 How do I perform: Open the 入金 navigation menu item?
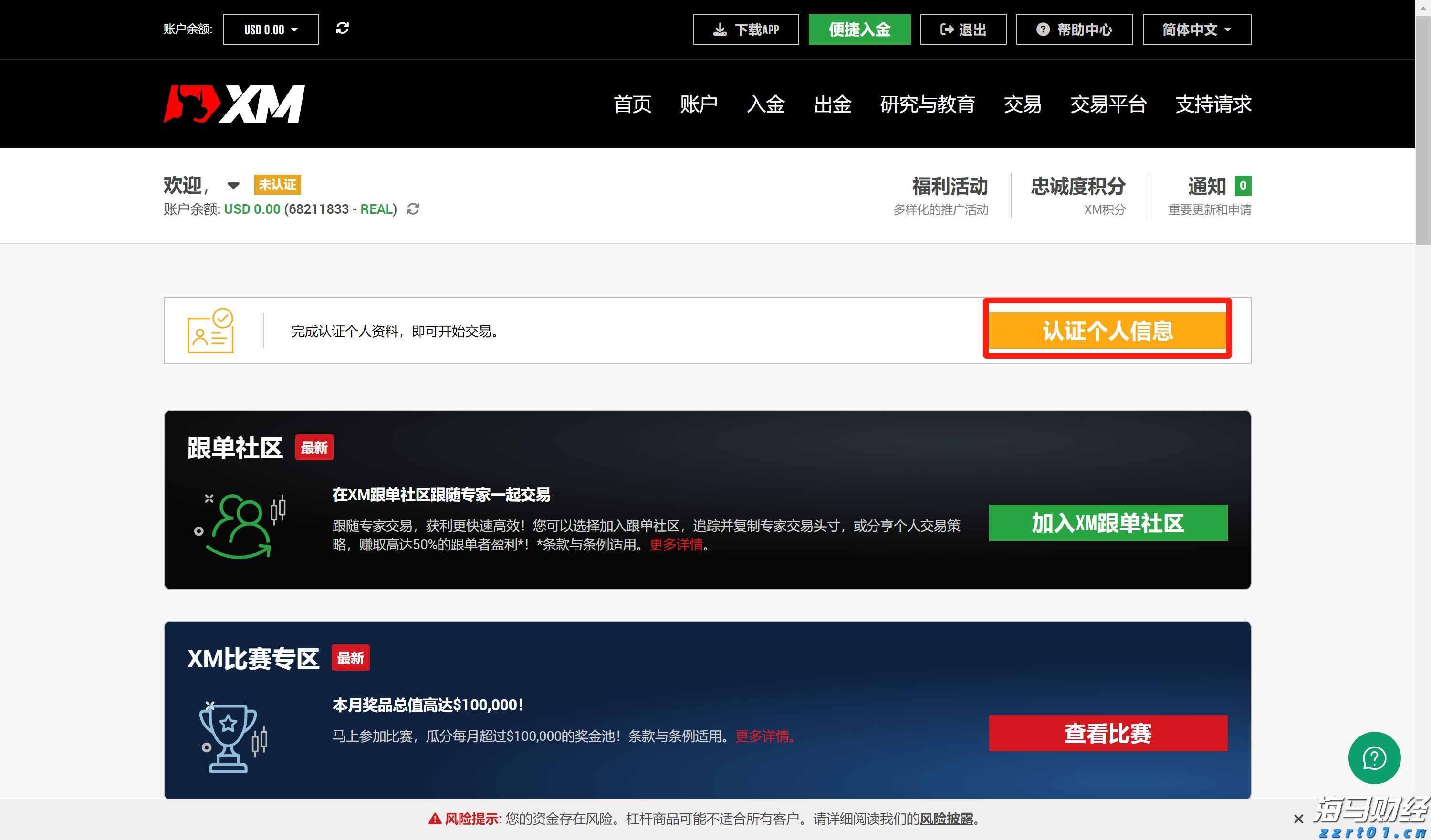(x=766, y=104)
